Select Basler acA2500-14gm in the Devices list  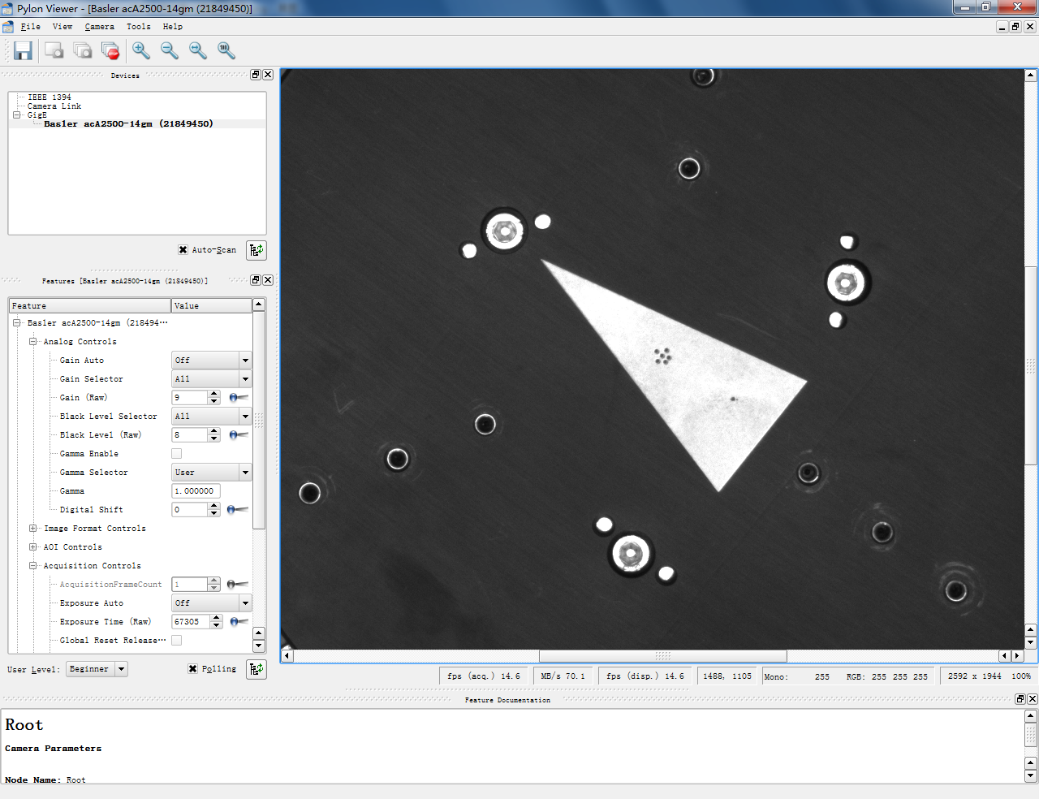(128, 124)
